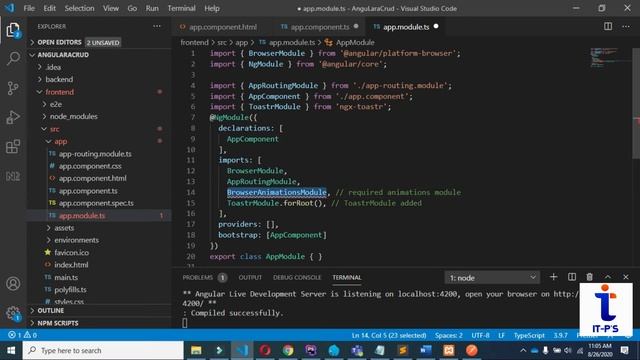Viewport: 640px width, 360px height.
Task: Split the editor to the right
Action: [608, 27]
